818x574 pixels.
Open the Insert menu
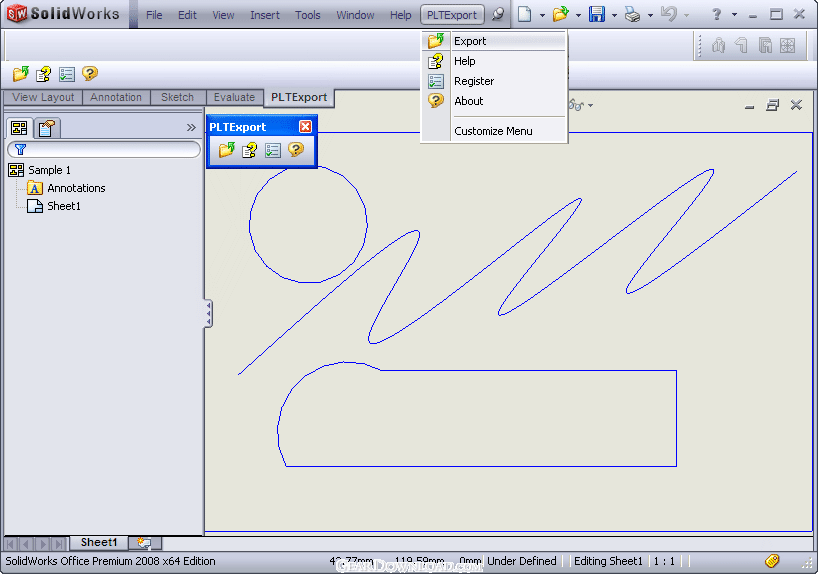[x=265, y=15]
